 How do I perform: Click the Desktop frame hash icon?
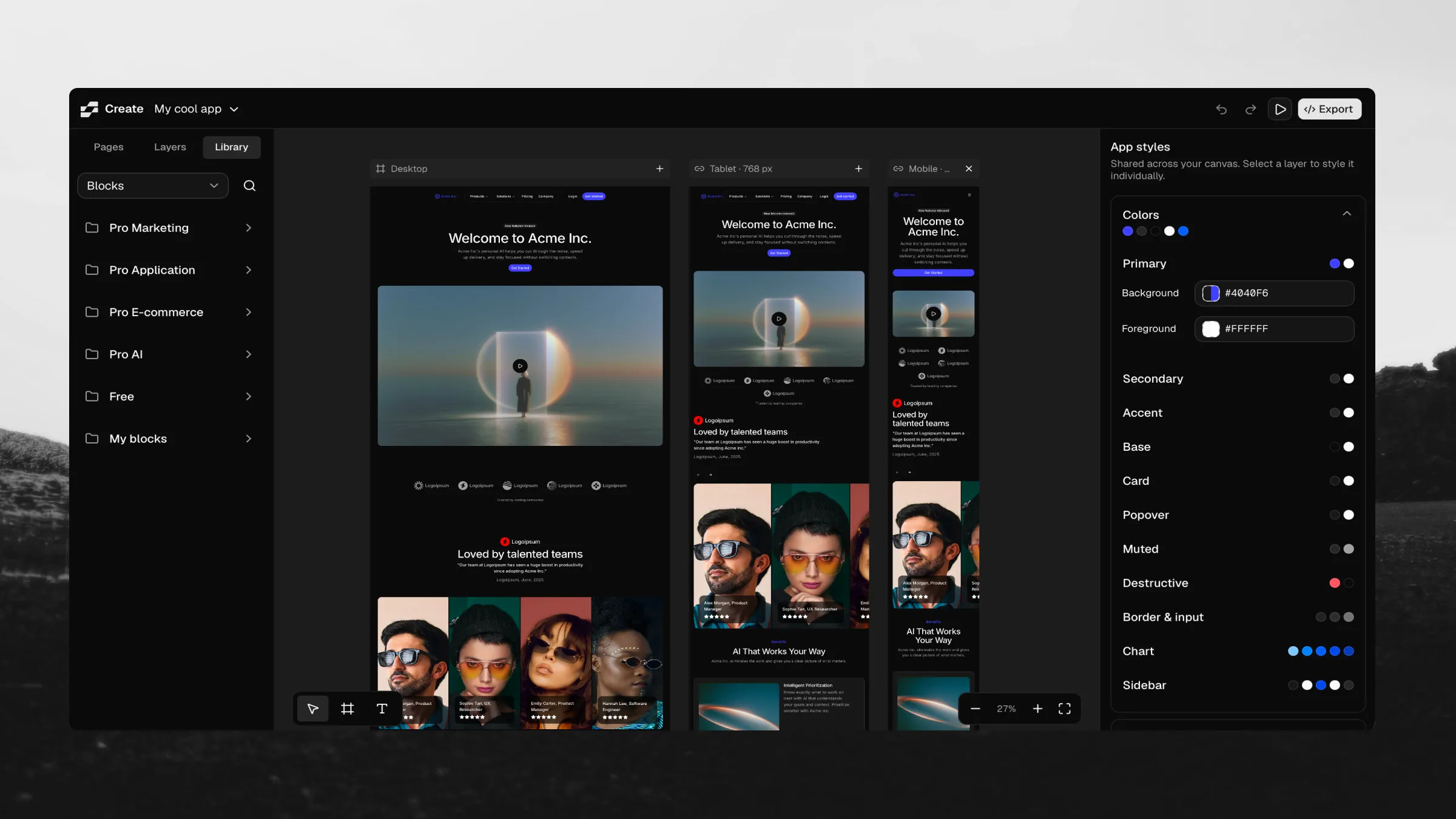(x=380, y=169)
